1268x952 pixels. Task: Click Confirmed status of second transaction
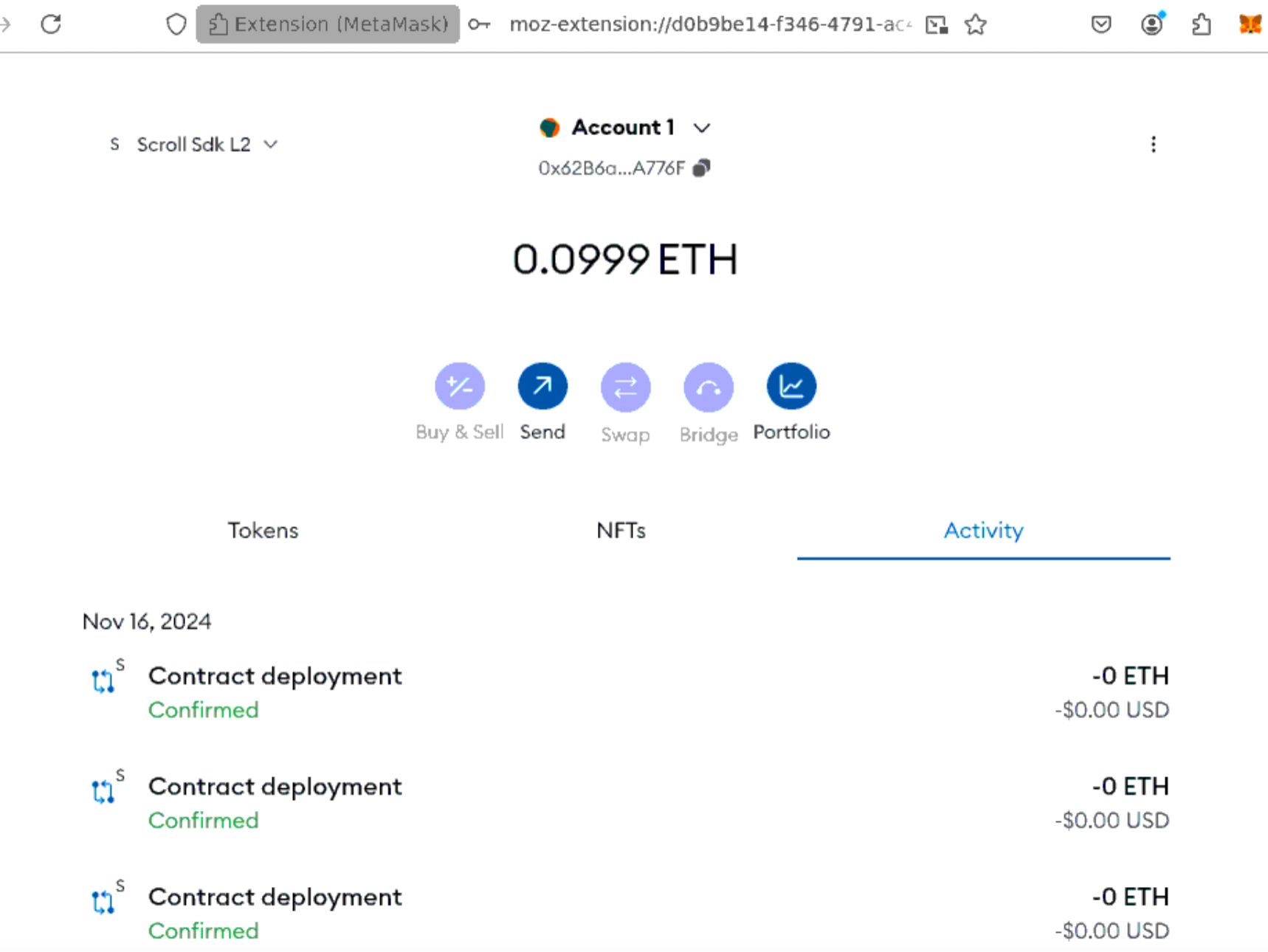pyautogui.click(x=204, y=821)
